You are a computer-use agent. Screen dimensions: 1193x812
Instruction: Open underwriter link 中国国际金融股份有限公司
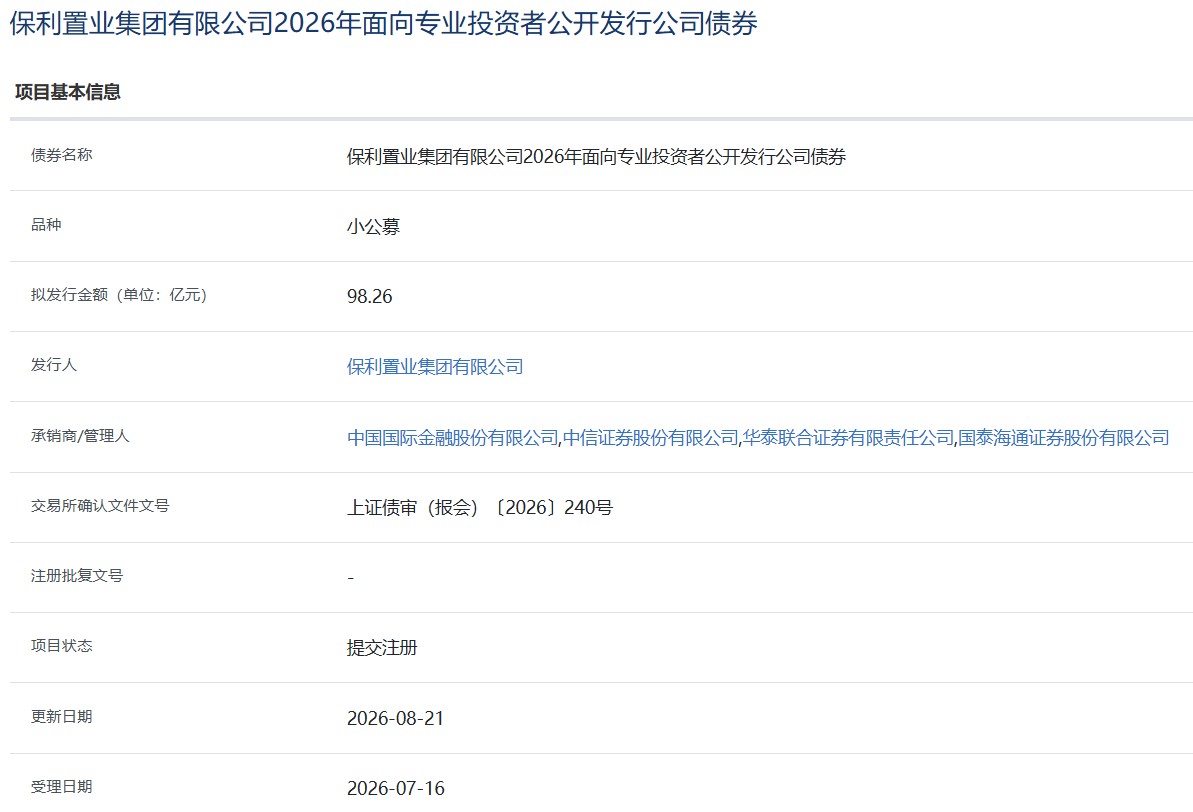point(453,438)
